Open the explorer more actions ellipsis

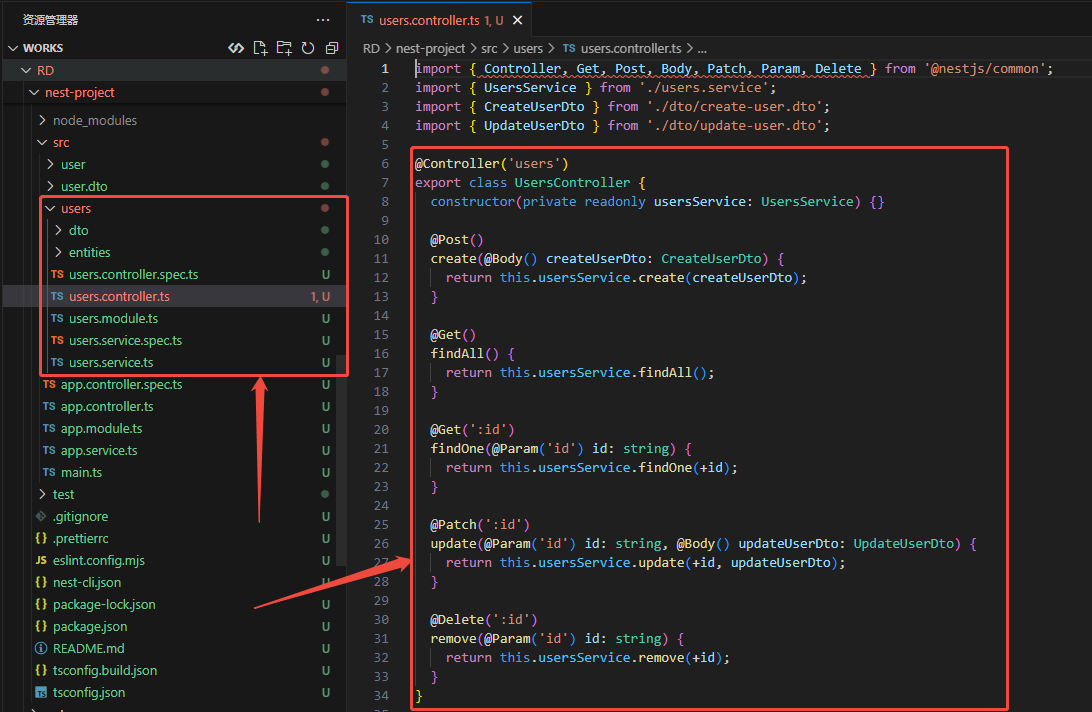[x=322, y=20]
